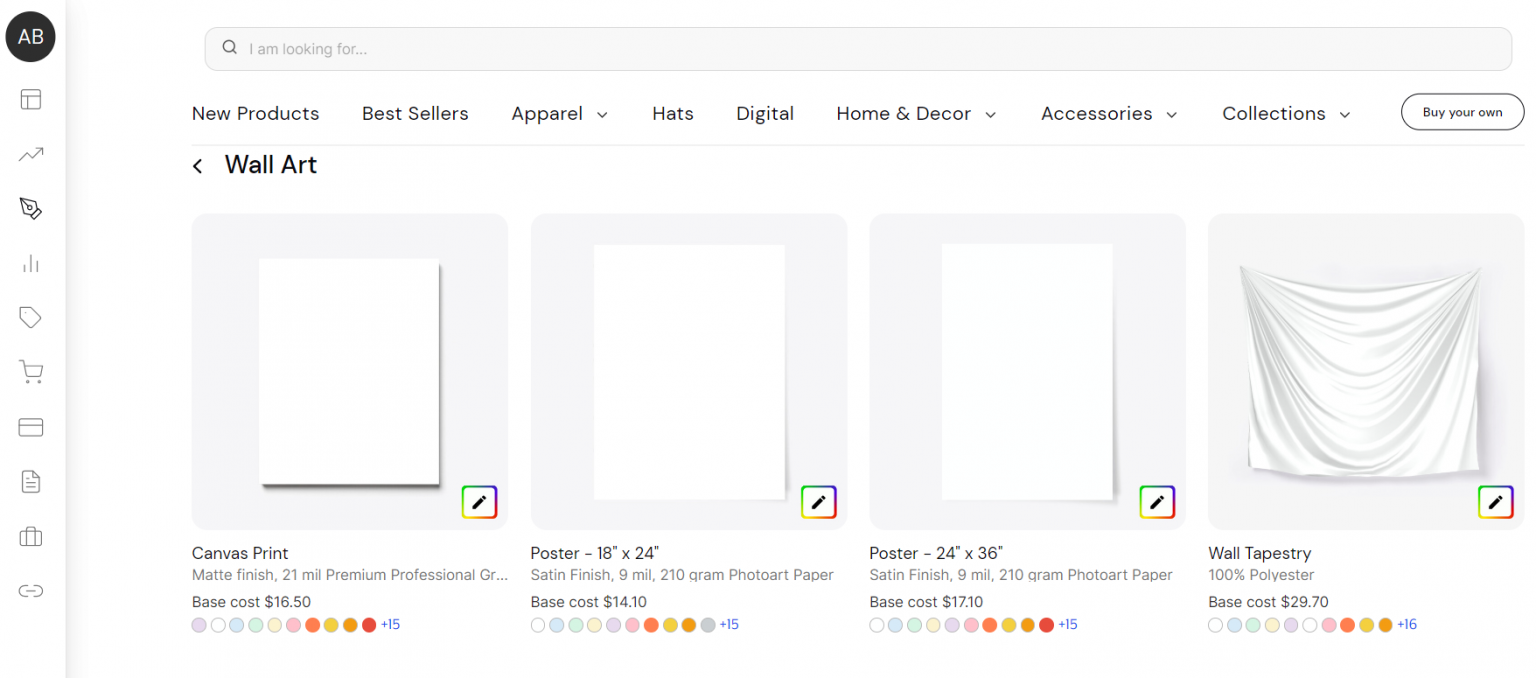
Task: Open the edit pencil on Wall Tapestry
Action: tap(1495, 502)
